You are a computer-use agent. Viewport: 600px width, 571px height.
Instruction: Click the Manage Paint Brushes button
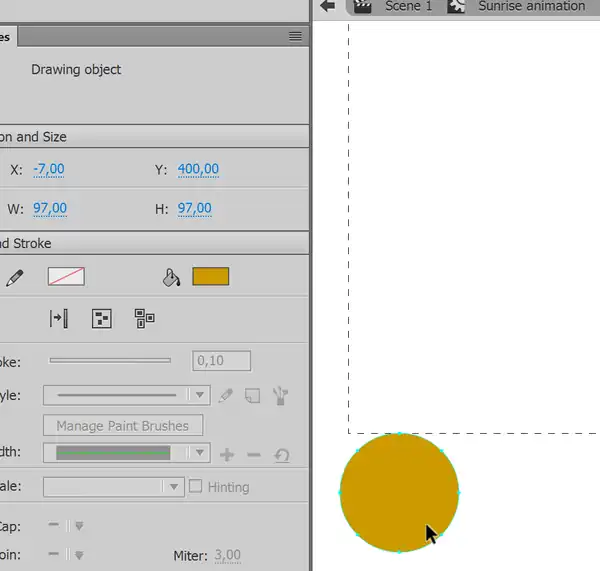pyautogui.click(x=123, y=426)
